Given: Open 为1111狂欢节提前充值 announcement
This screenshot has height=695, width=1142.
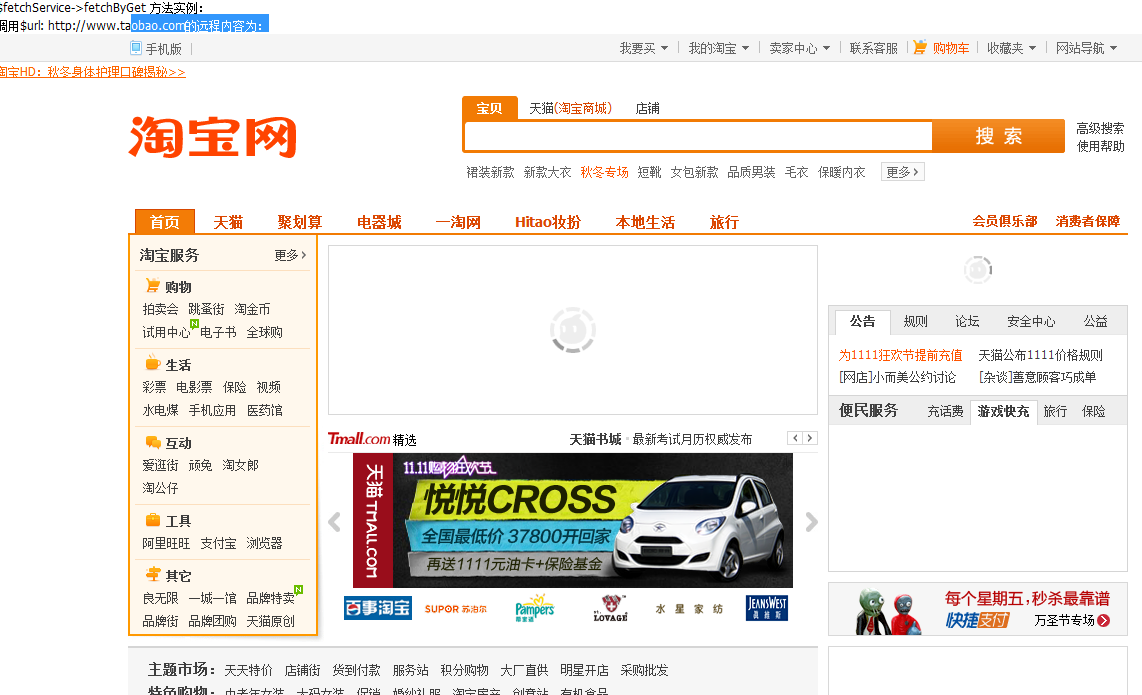Looking at the screenshot, I should click(x=900, y=355).
